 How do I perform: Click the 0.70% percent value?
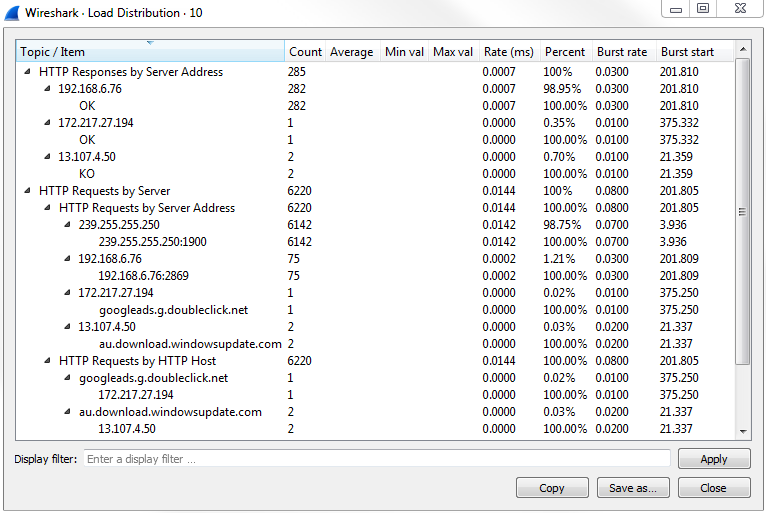(x=559, y=157)
